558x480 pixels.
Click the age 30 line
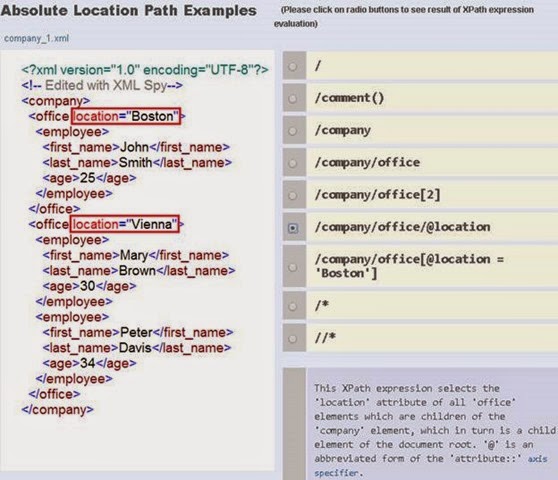coord(89,286)
